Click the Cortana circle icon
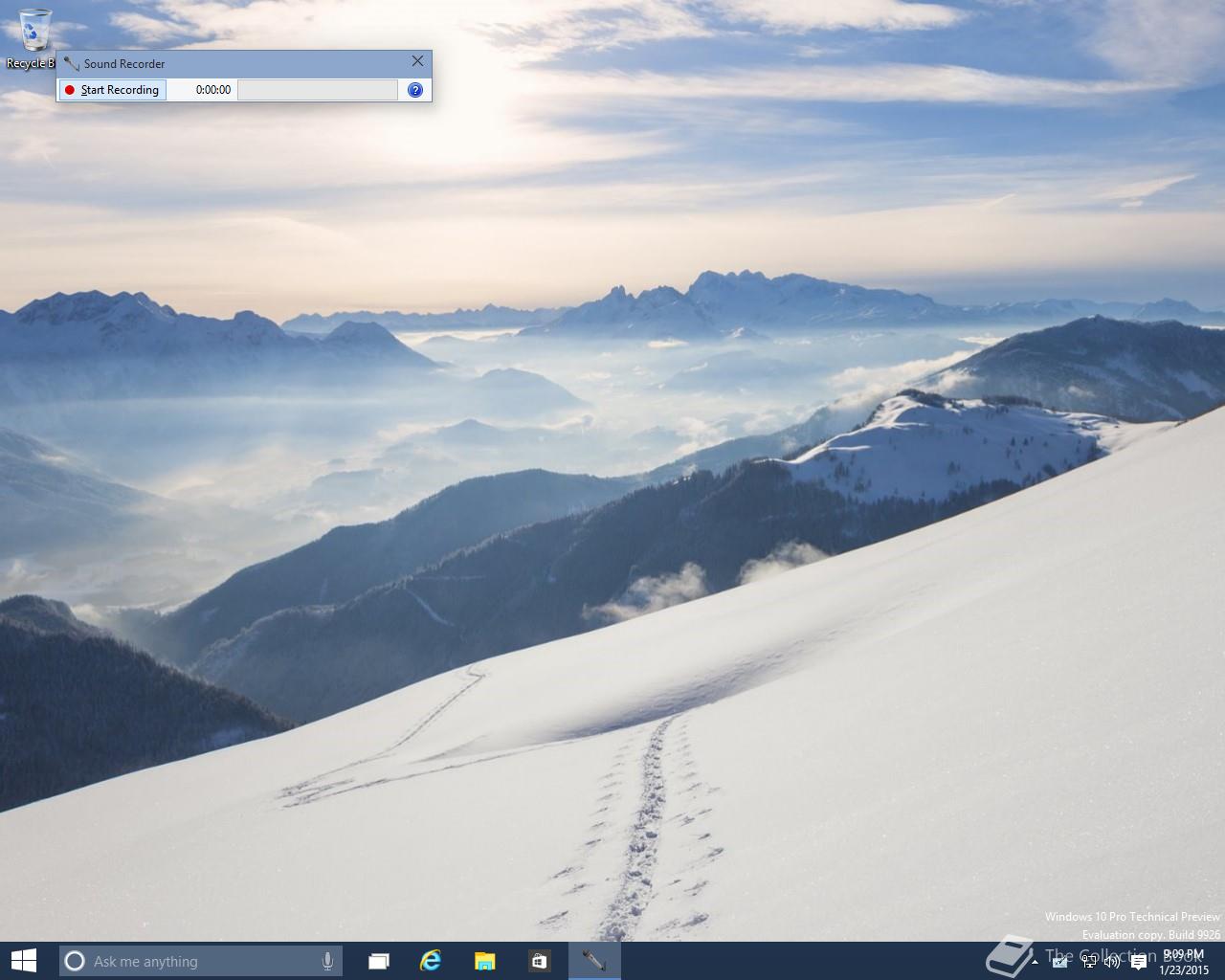1225x980 pixels. pos(75,961)
